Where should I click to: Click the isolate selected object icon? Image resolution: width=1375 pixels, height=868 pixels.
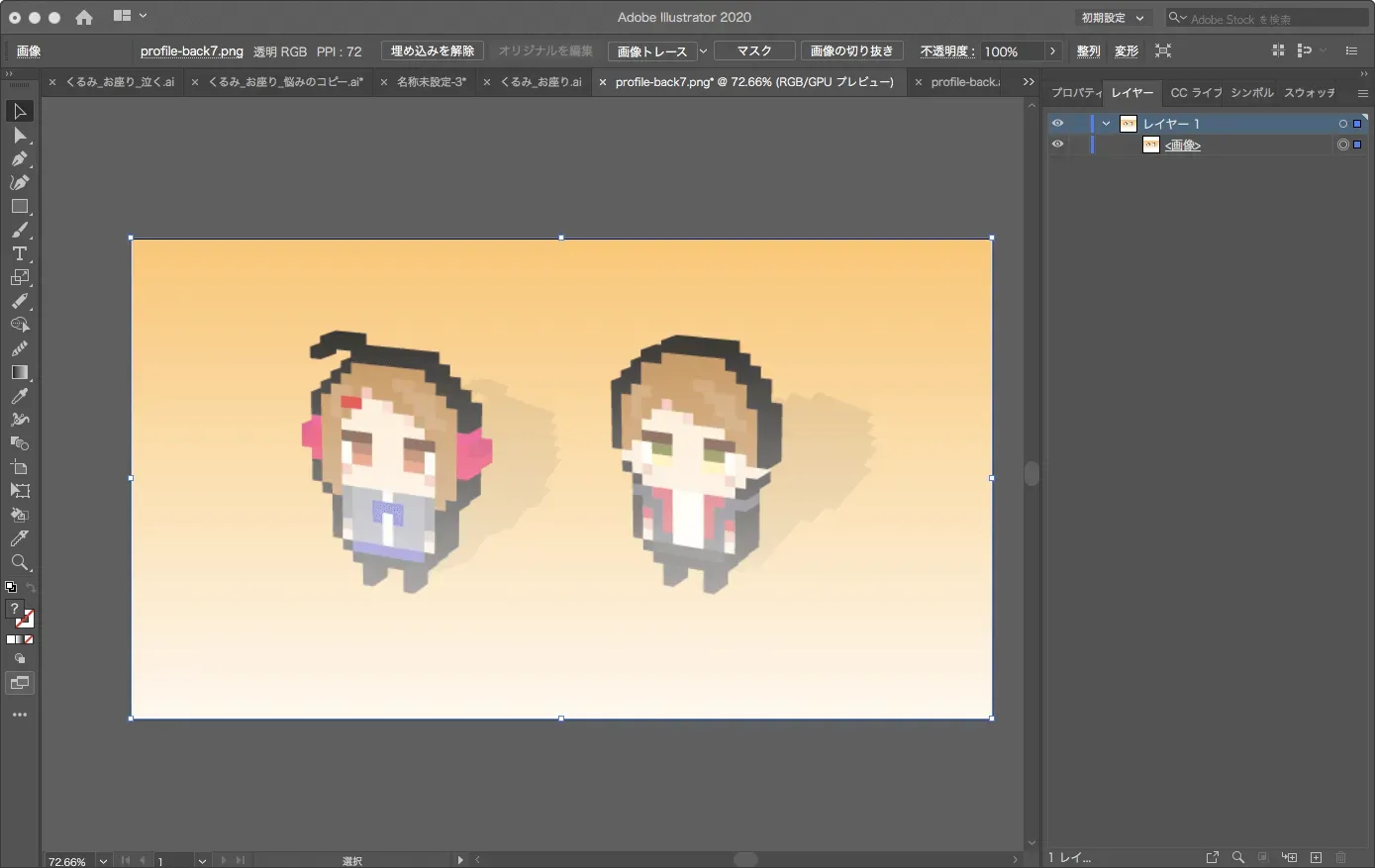[1163, 50]
